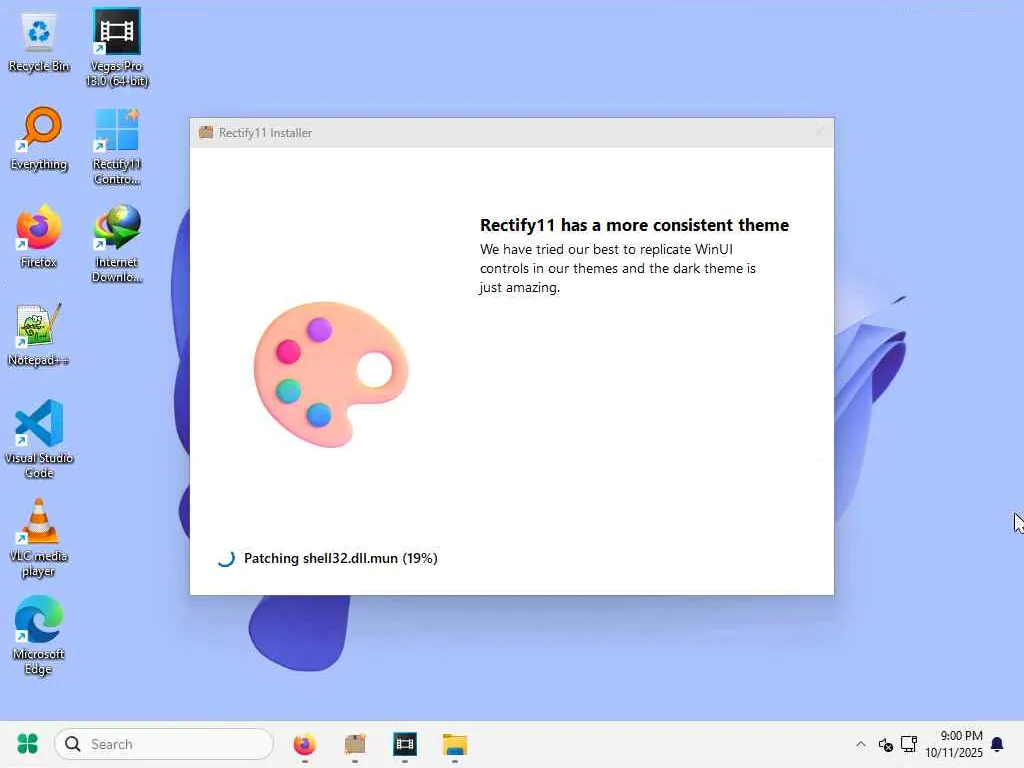Click the 'We have tried our best' description text

618,268
